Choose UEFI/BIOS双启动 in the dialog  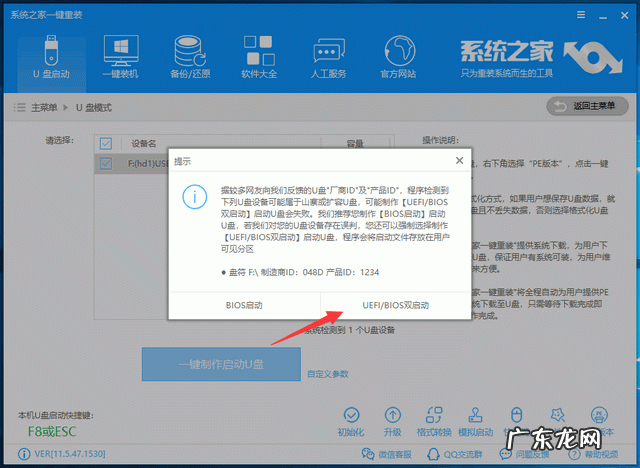[x=396, y=305]
